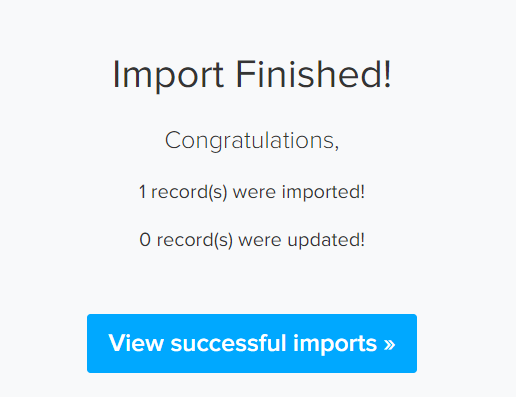Click the word successful on the blue button
Viewport: 516px width, 397px height.
coord(229,343)
